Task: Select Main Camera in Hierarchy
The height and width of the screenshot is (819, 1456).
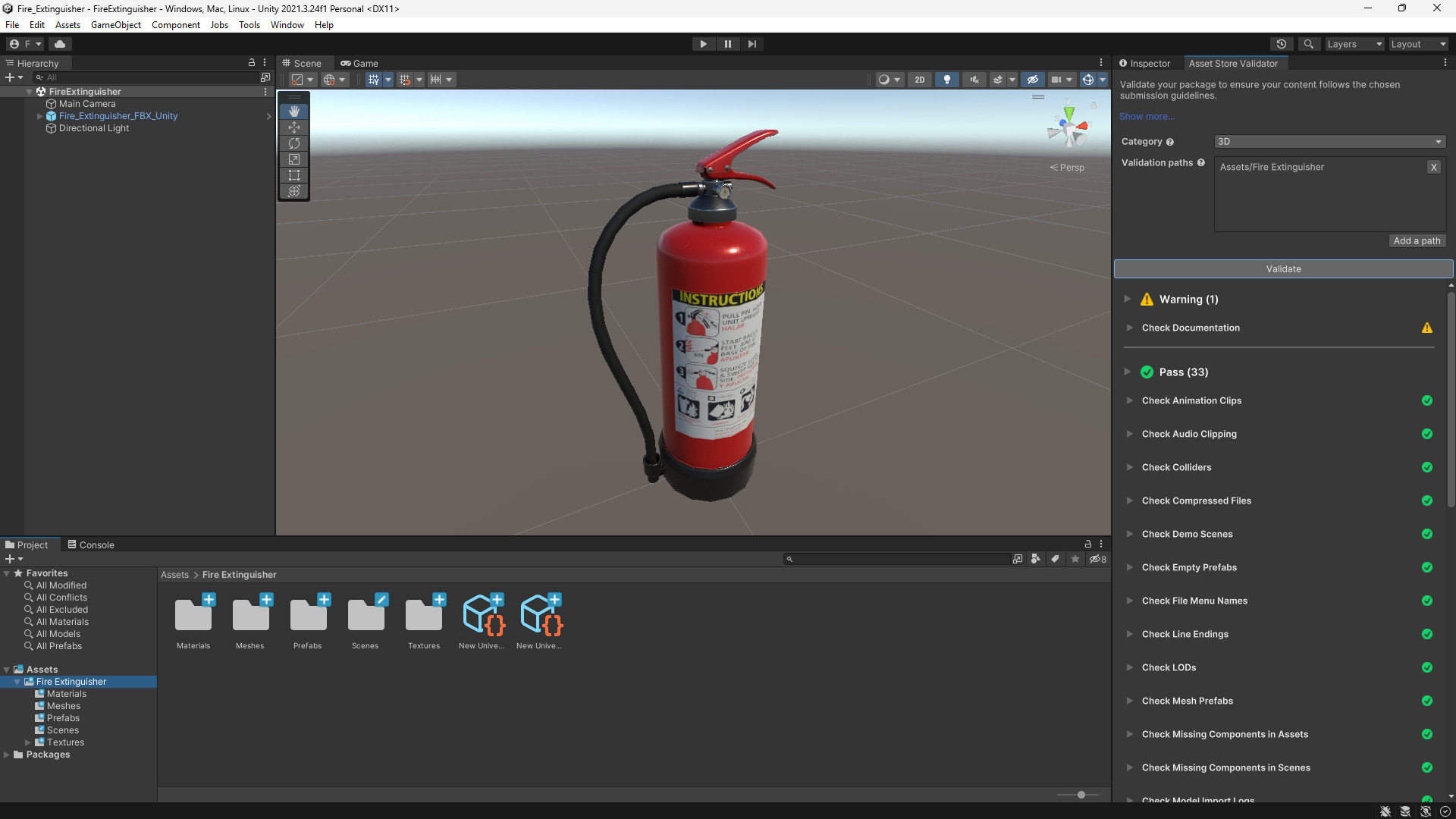Action: tap(87, 104)
